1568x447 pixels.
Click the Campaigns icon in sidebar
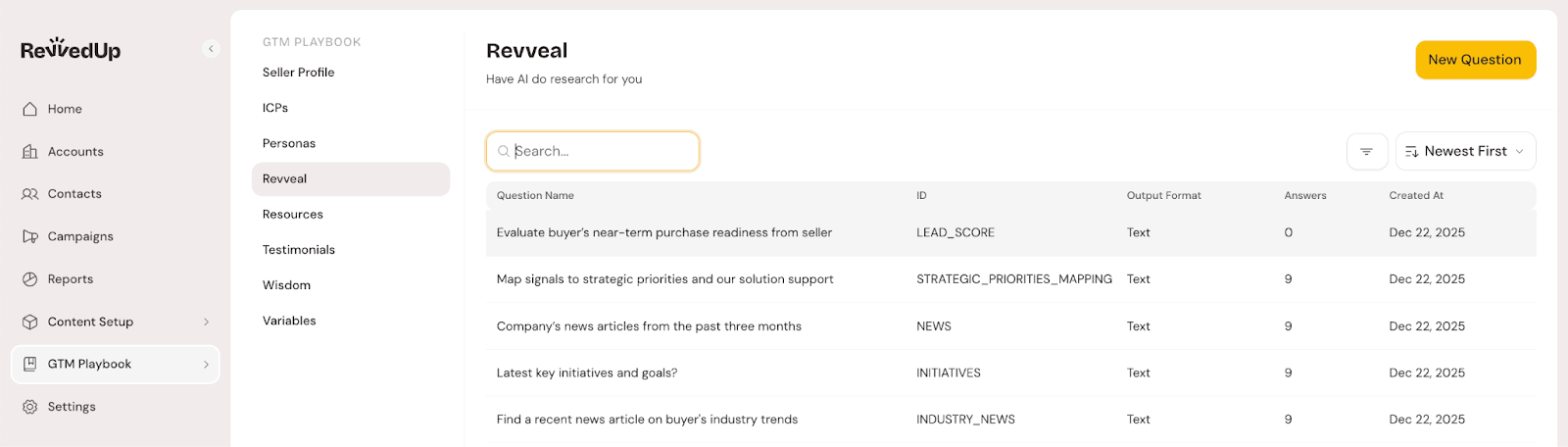click(x=30, y=236)
